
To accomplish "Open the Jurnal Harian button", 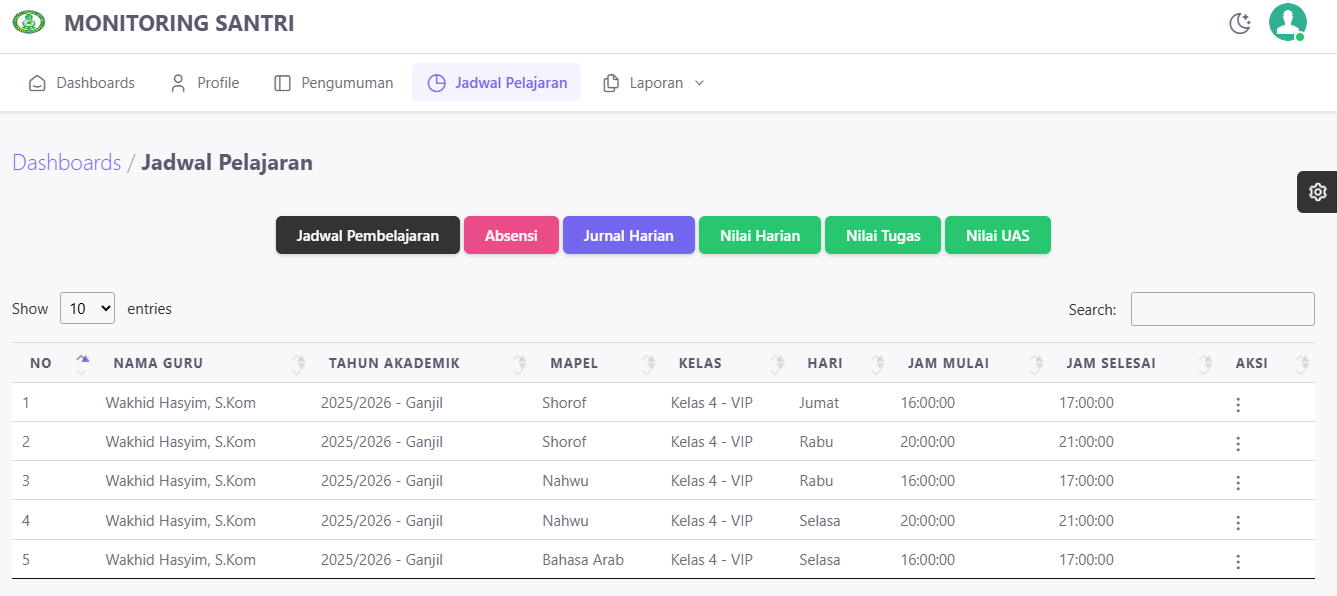I will pos(628,236).
